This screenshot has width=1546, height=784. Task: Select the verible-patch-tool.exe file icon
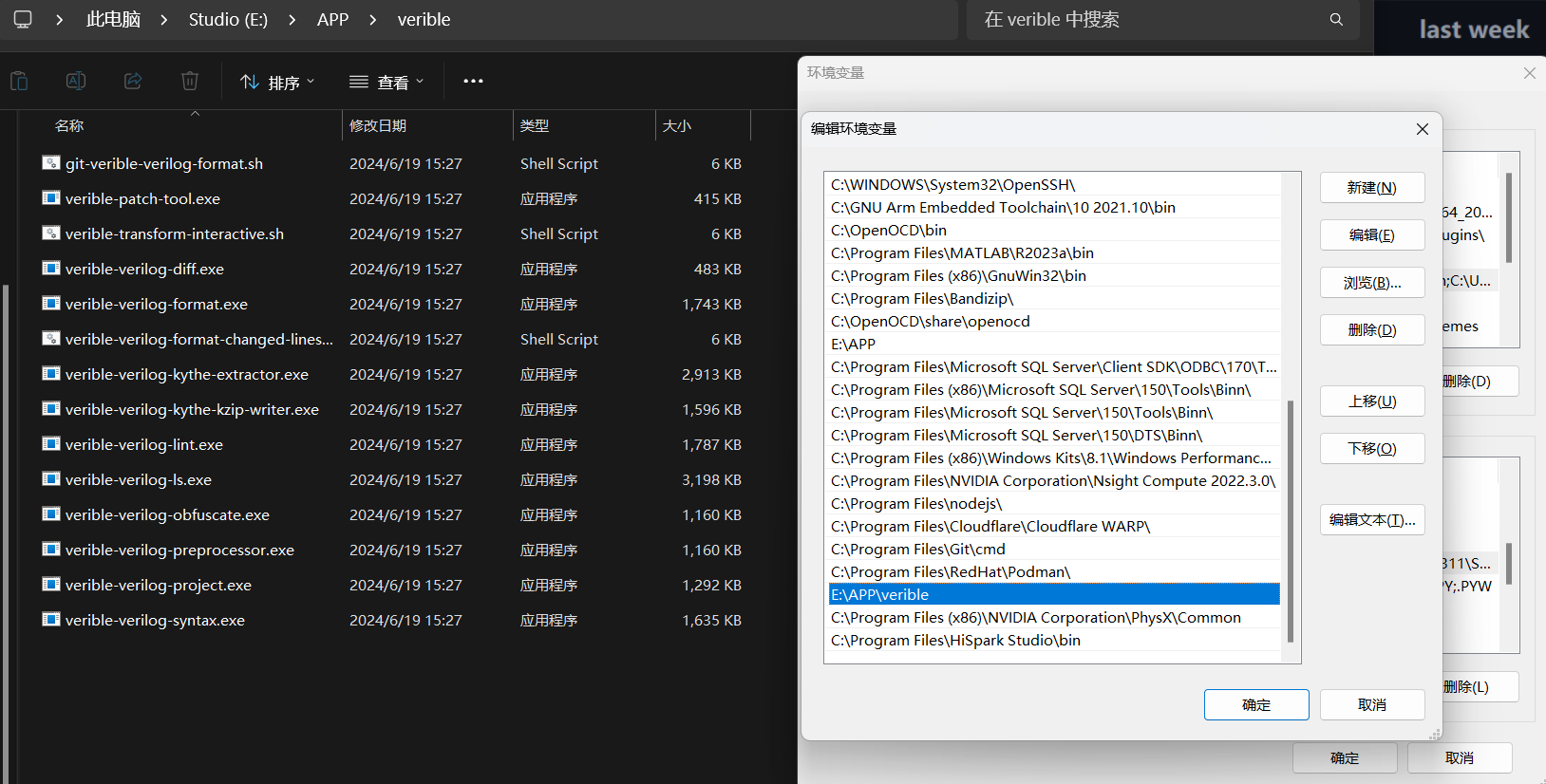coord(51,198)
